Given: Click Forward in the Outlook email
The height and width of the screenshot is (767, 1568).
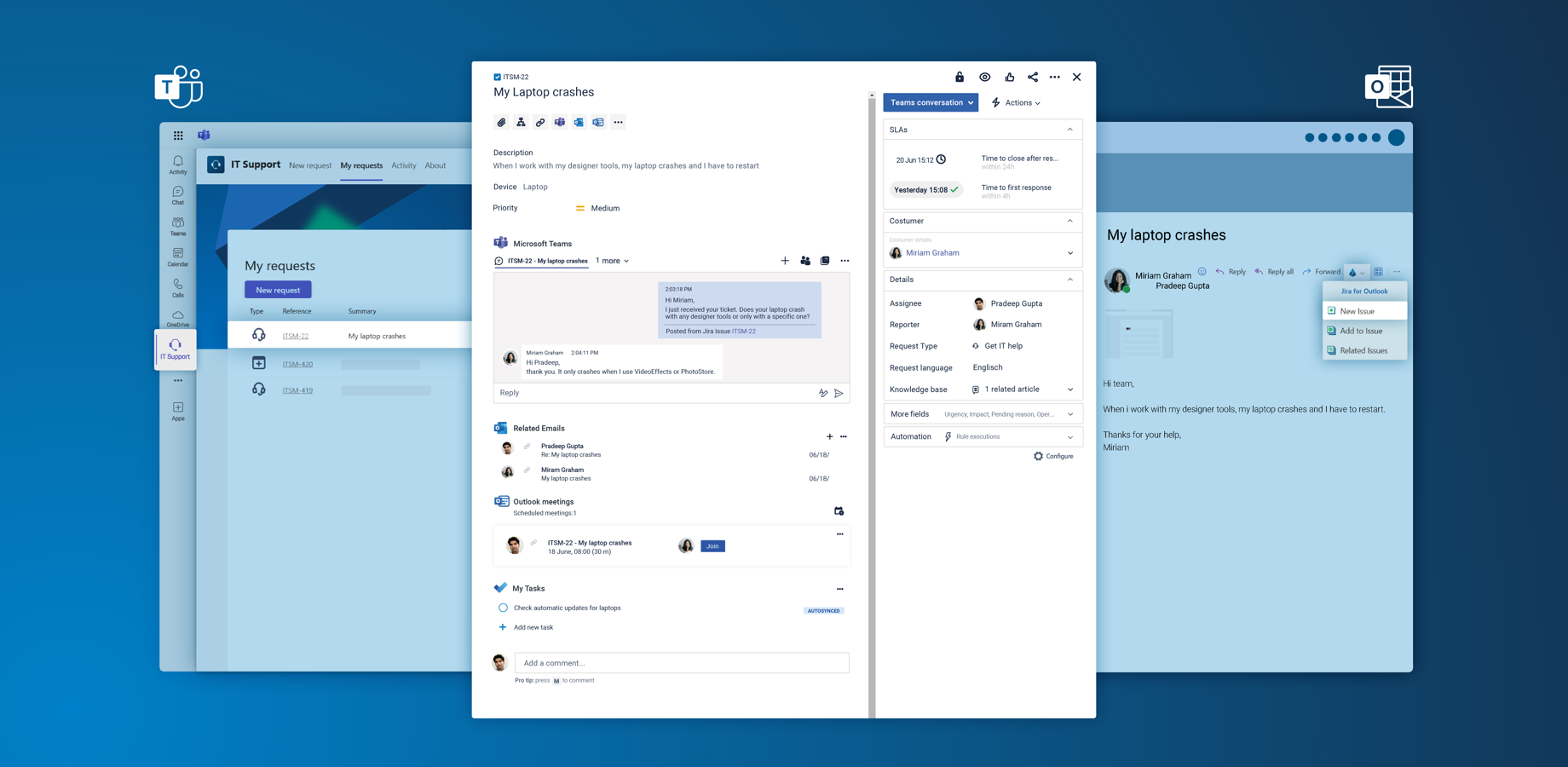Looking at the screenshot, I should [x=1321, y=272].
